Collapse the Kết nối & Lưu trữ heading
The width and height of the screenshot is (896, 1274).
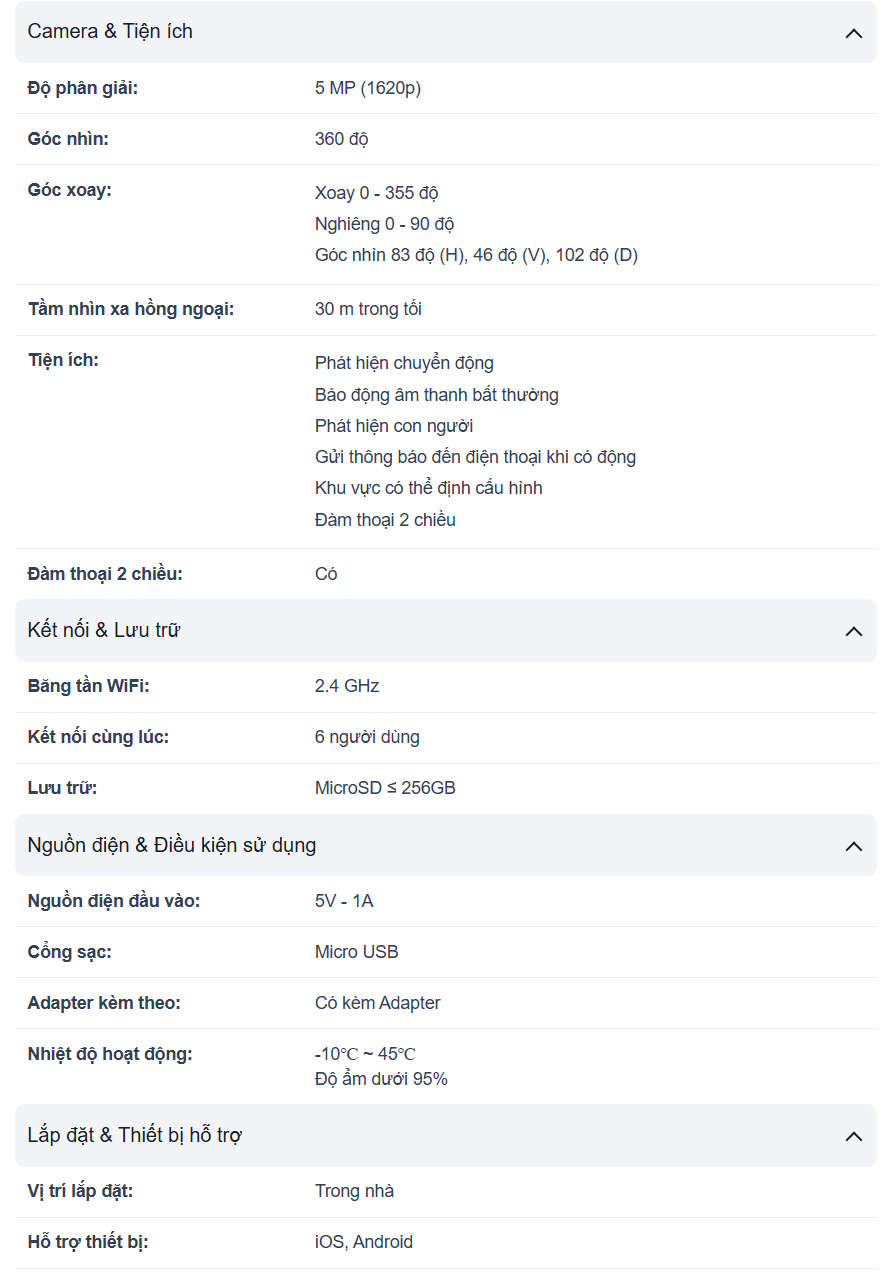pos(104,630)
